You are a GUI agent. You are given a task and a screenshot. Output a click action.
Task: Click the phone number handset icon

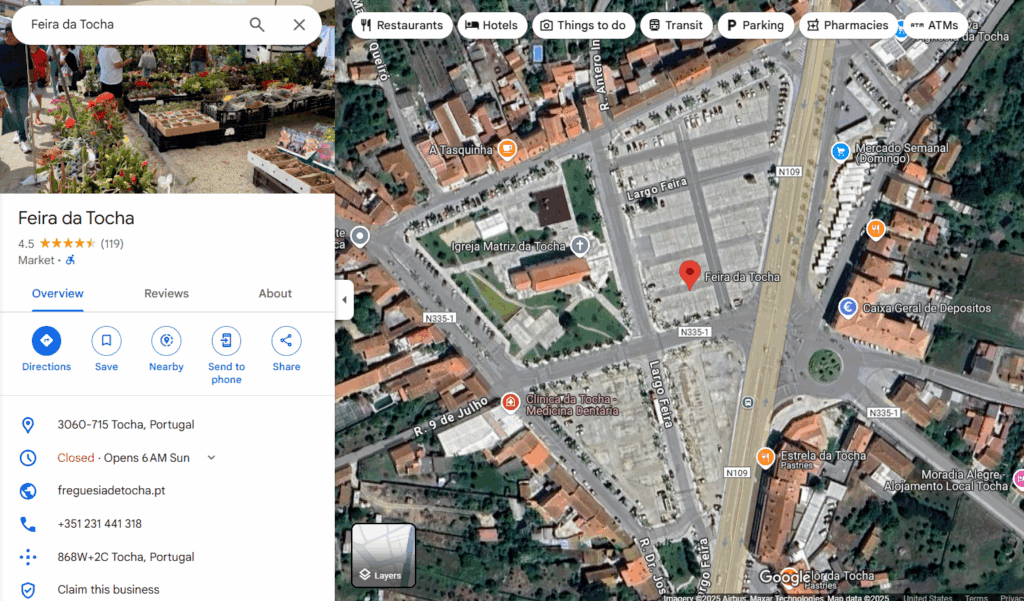coord(28,524)
